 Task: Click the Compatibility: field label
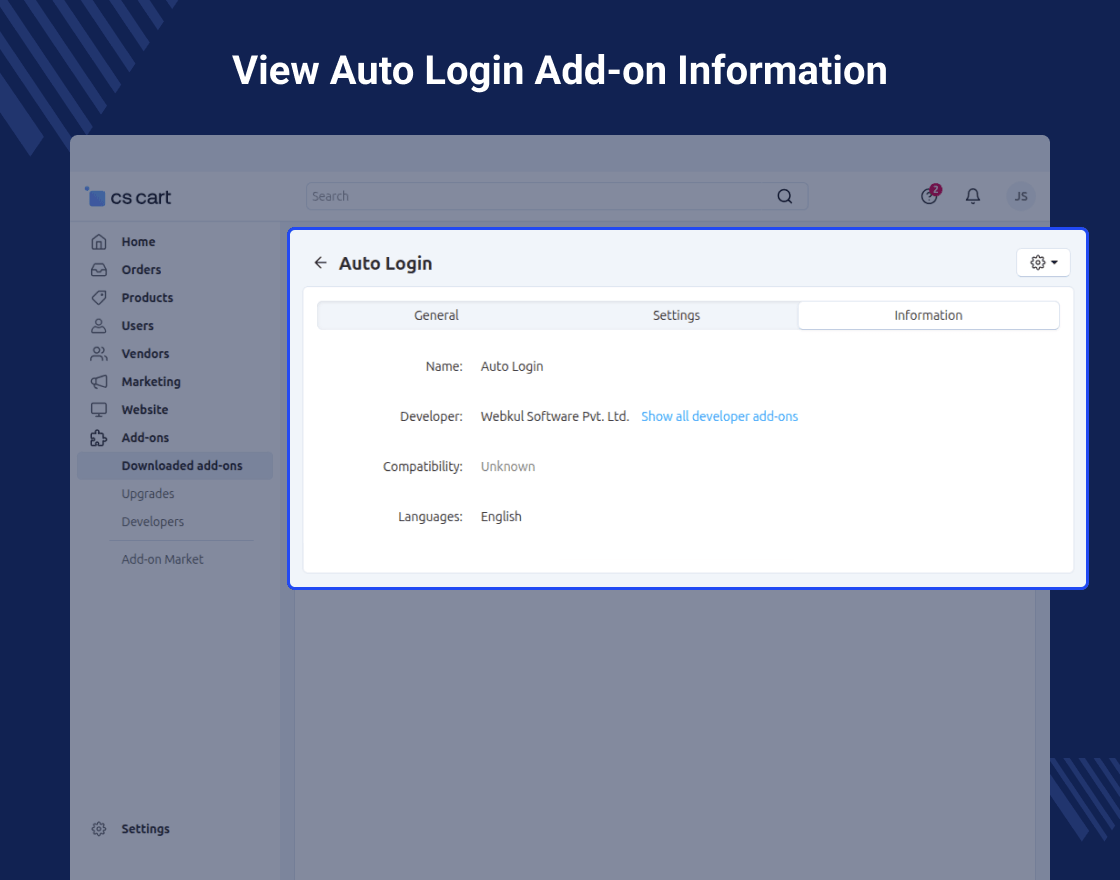(x=423, y=466)
